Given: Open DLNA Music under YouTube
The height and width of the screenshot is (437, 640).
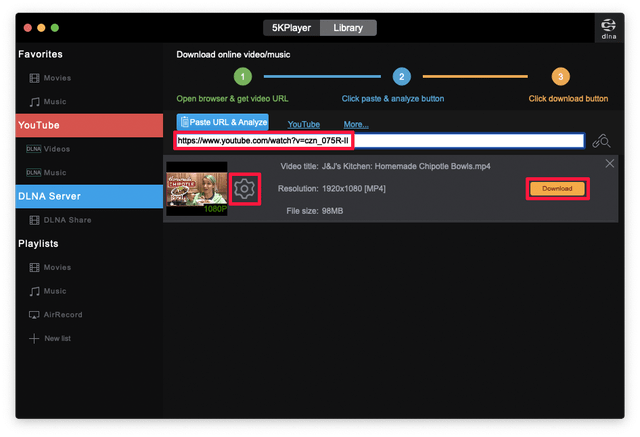Looking at the screenshot, I should [x=46, y=173].
